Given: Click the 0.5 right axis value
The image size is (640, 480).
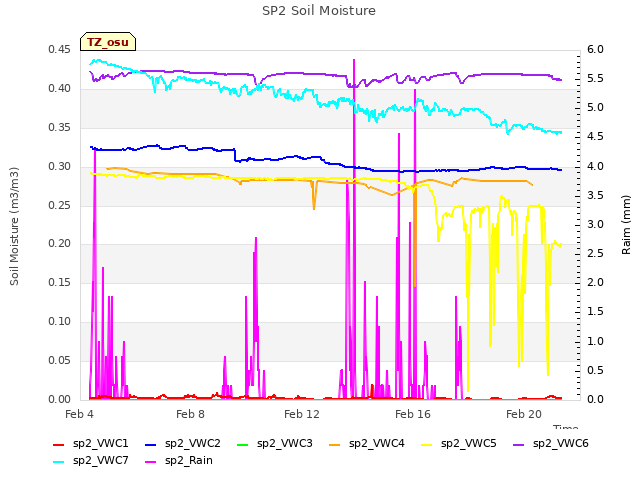Looking at the screenshot, I should pyautogui.click(x=595, y=370).
